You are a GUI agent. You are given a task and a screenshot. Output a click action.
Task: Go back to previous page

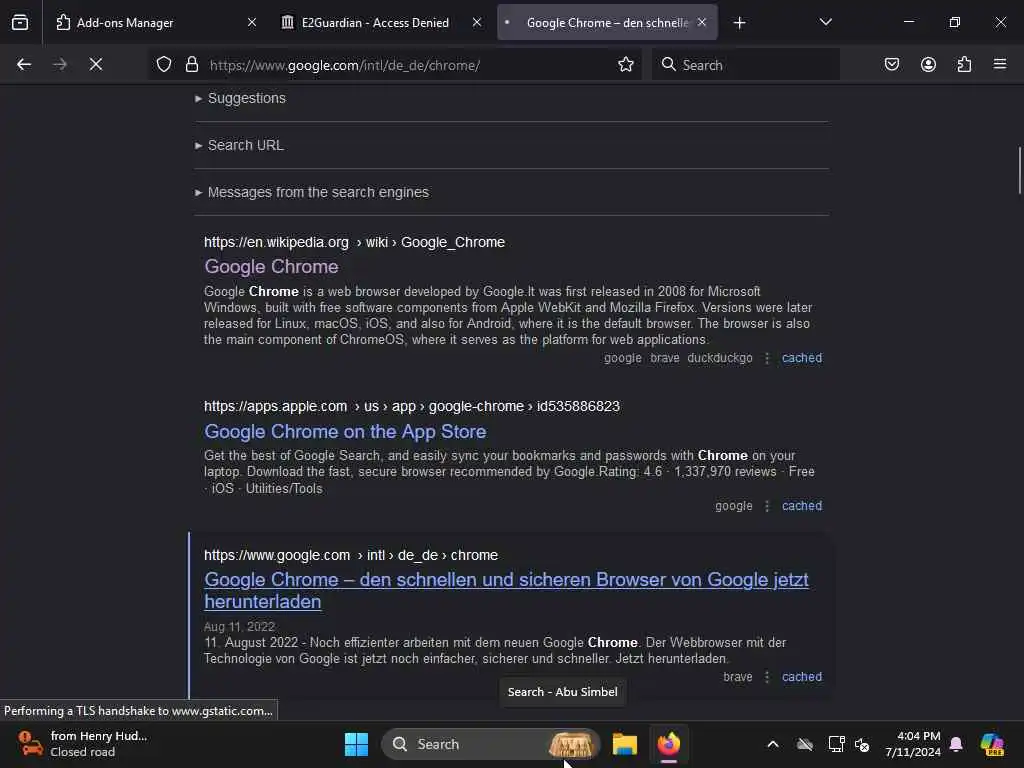(24, 65)
